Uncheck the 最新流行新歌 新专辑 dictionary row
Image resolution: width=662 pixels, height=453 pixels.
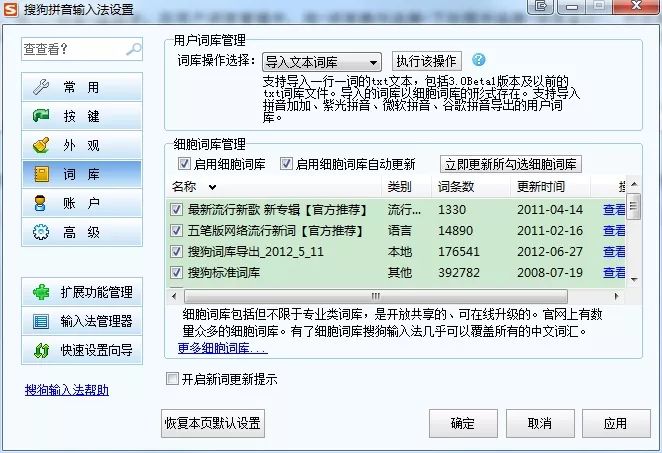[x=176, y=209]
